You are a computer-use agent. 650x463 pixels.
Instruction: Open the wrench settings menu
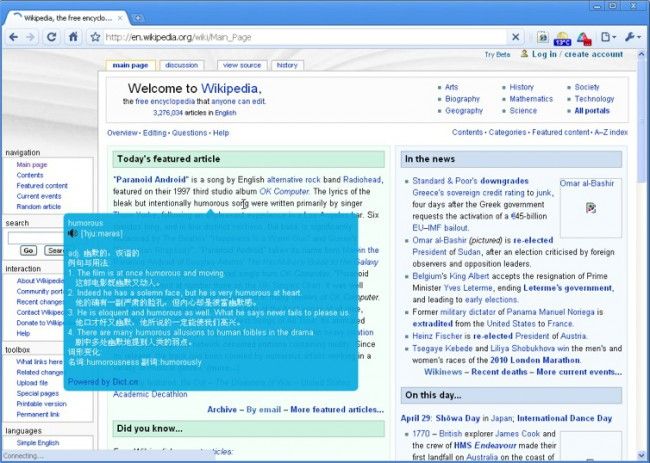633,37
